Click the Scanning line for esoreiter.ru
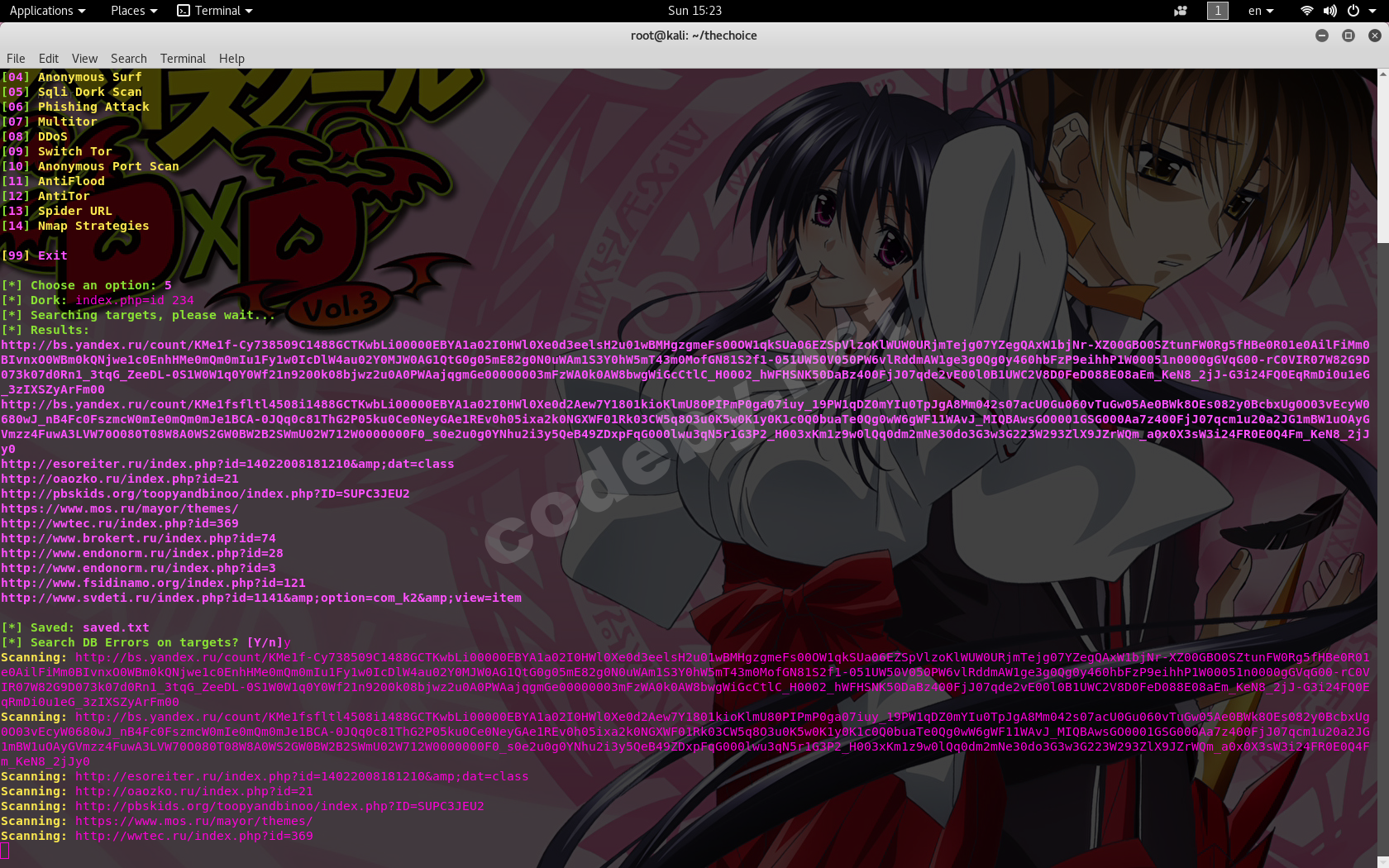Screen dimensions: 1389x868 [265, 776]
